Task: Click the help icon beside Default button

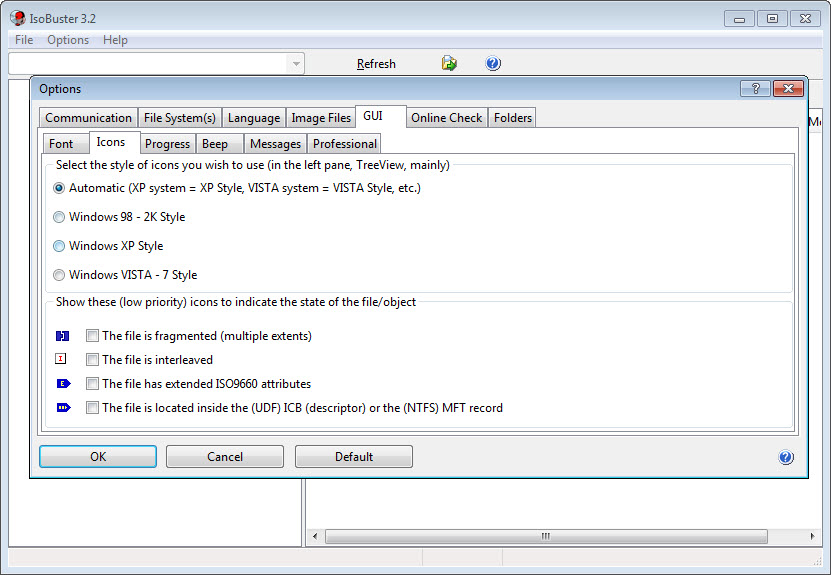Action: (785, 457)
